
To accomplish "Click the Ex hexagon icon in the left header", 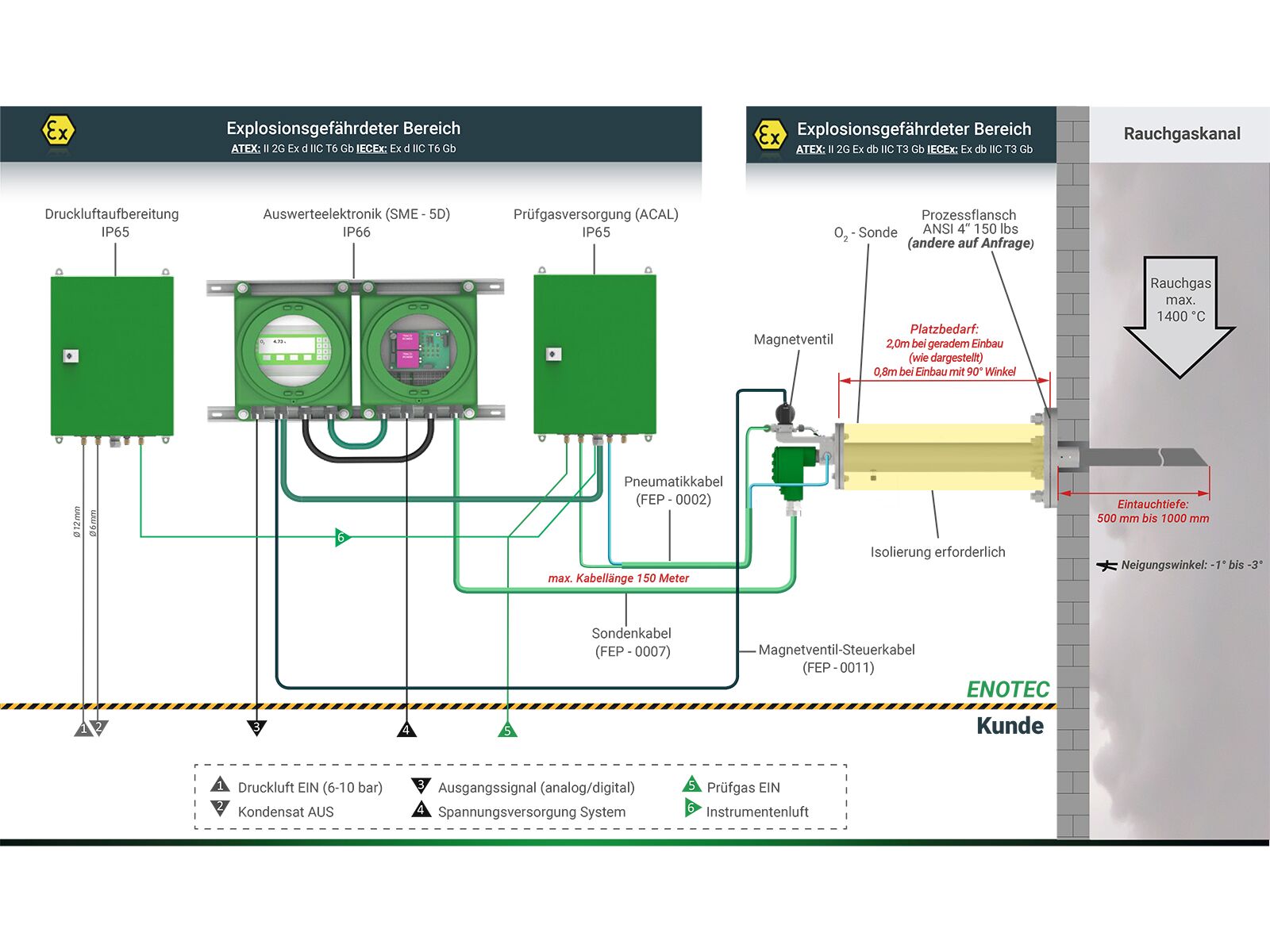I will click(58, 131).
